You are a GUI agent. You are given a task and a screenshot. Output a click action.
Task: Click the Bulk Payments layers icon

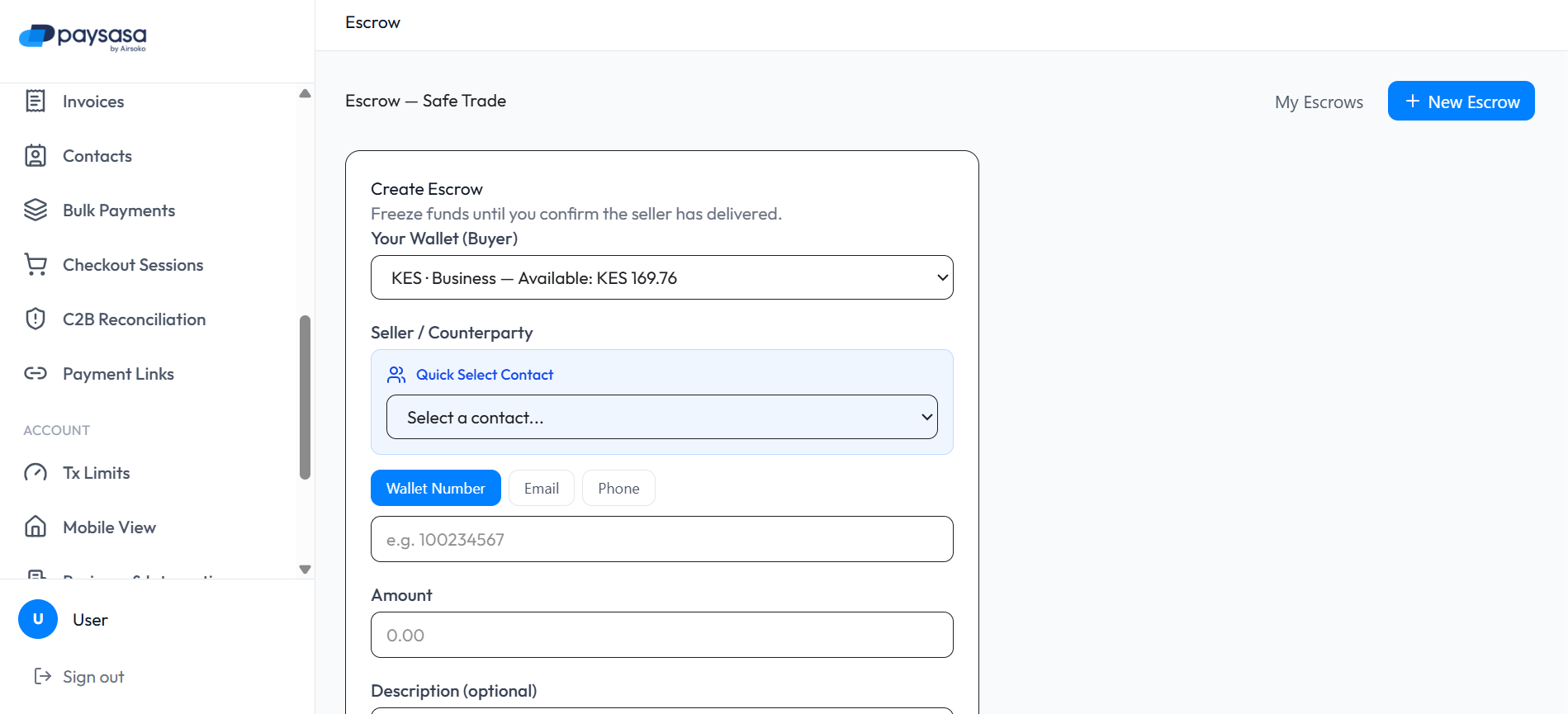tap(36, 210)
